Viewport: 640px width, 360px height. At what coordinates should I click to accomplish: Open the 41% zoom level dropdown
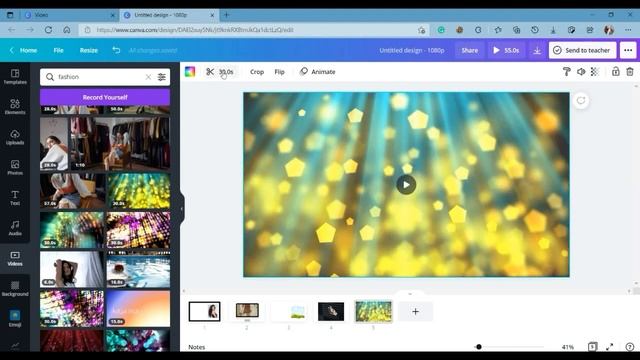[x=568, y=347]
